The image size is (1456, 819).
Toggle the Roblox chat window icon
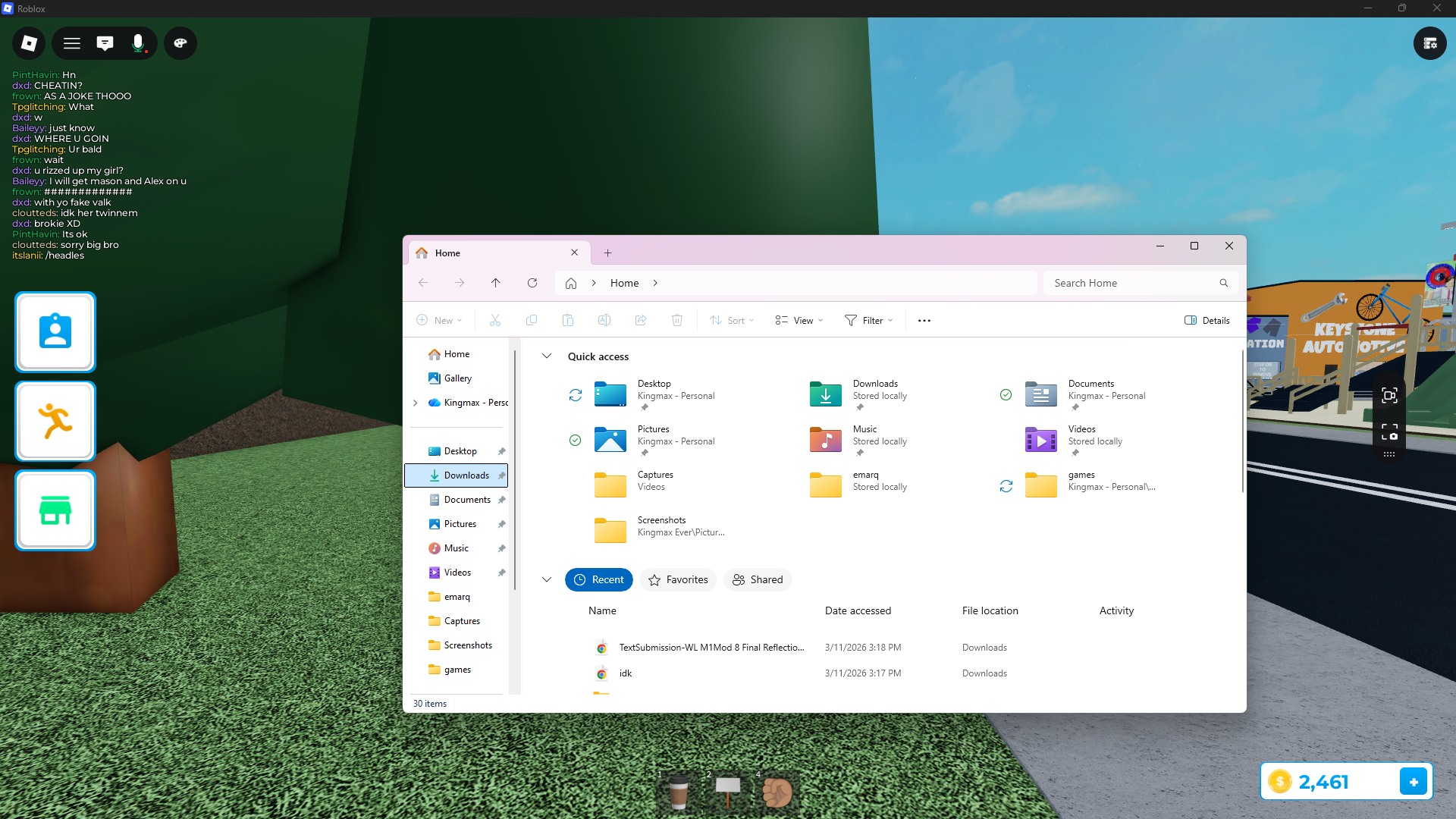(105, 43)
